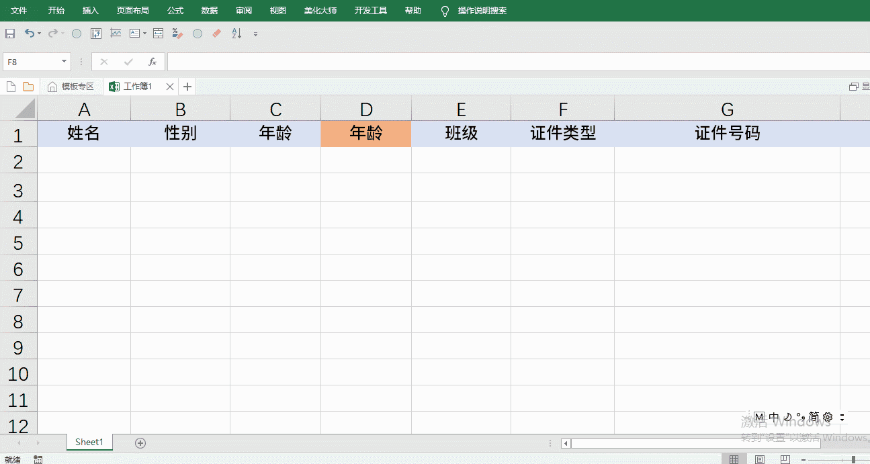Open the Customize Quick Access Toolbar dropdown

tap(256, 34)
